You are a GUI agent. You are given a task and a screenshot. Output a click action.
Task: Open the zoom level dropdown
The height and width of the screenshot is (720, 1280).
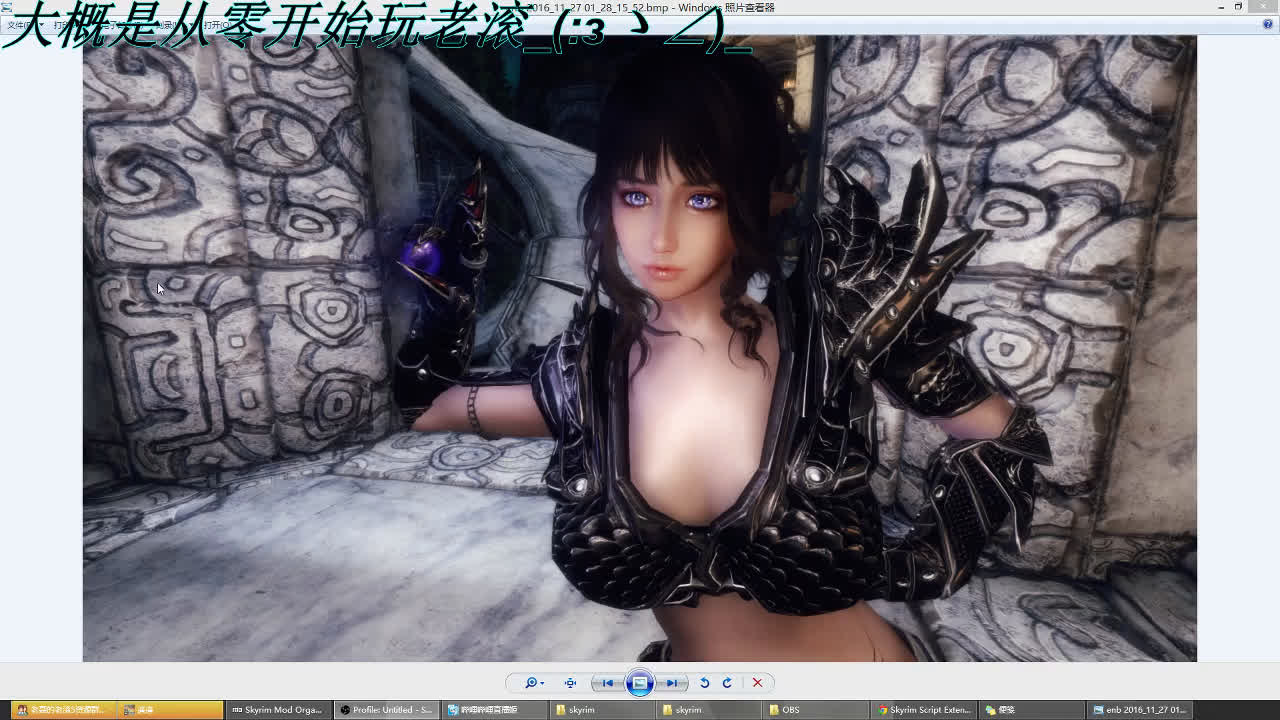tap(543, 683)
